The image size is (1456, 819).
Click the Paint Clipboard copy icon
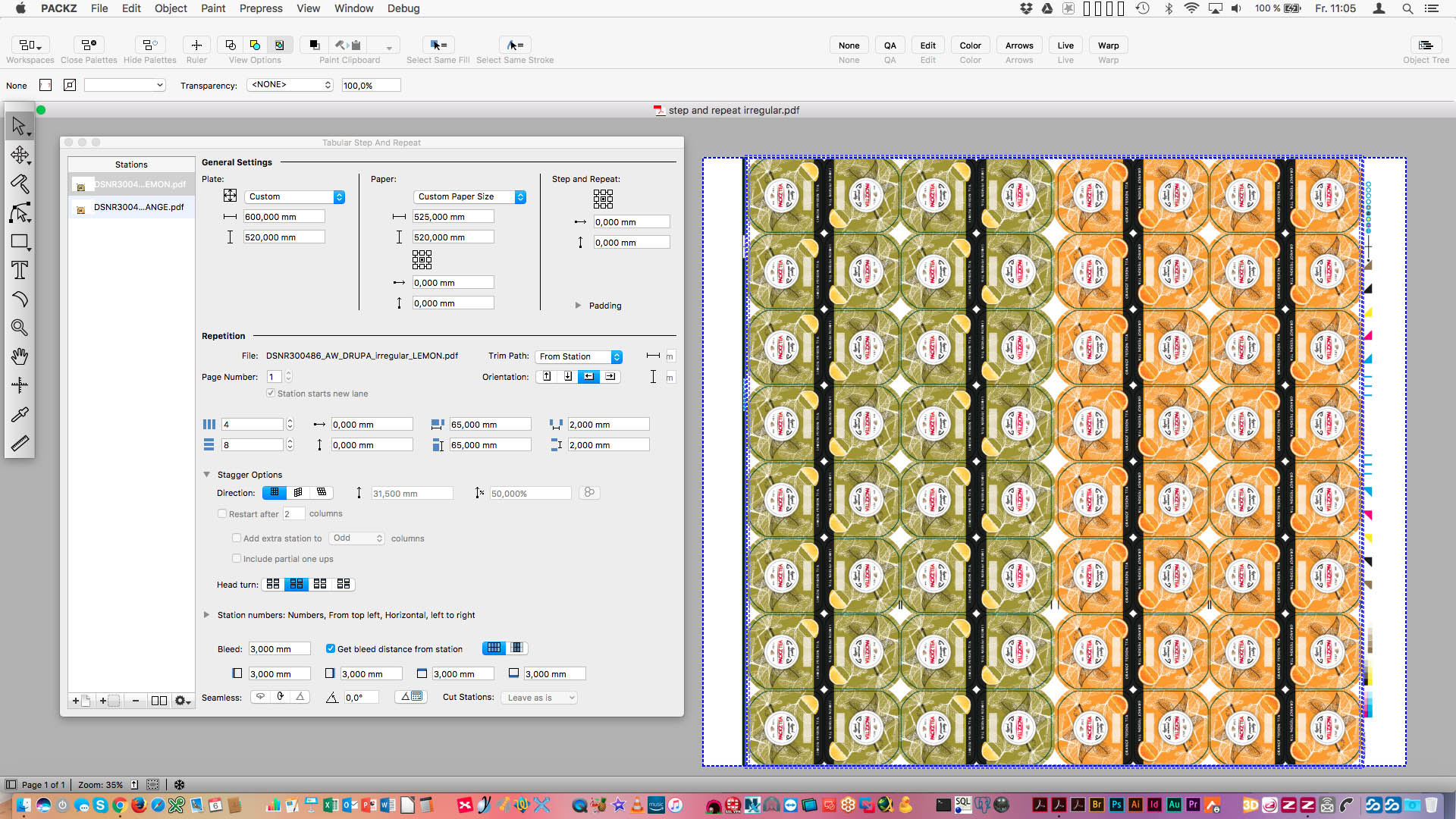[314, 45]
